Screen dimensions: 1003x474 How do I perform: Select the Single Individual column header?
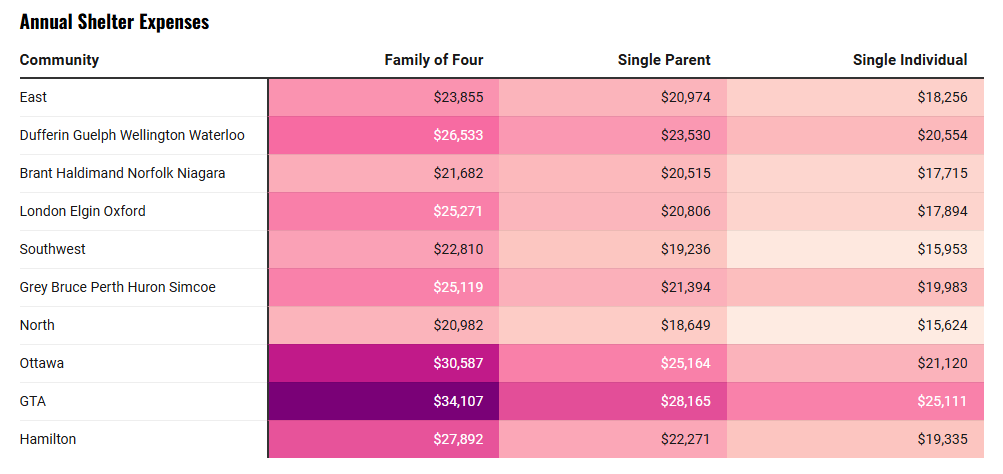[x=910, y=60]
